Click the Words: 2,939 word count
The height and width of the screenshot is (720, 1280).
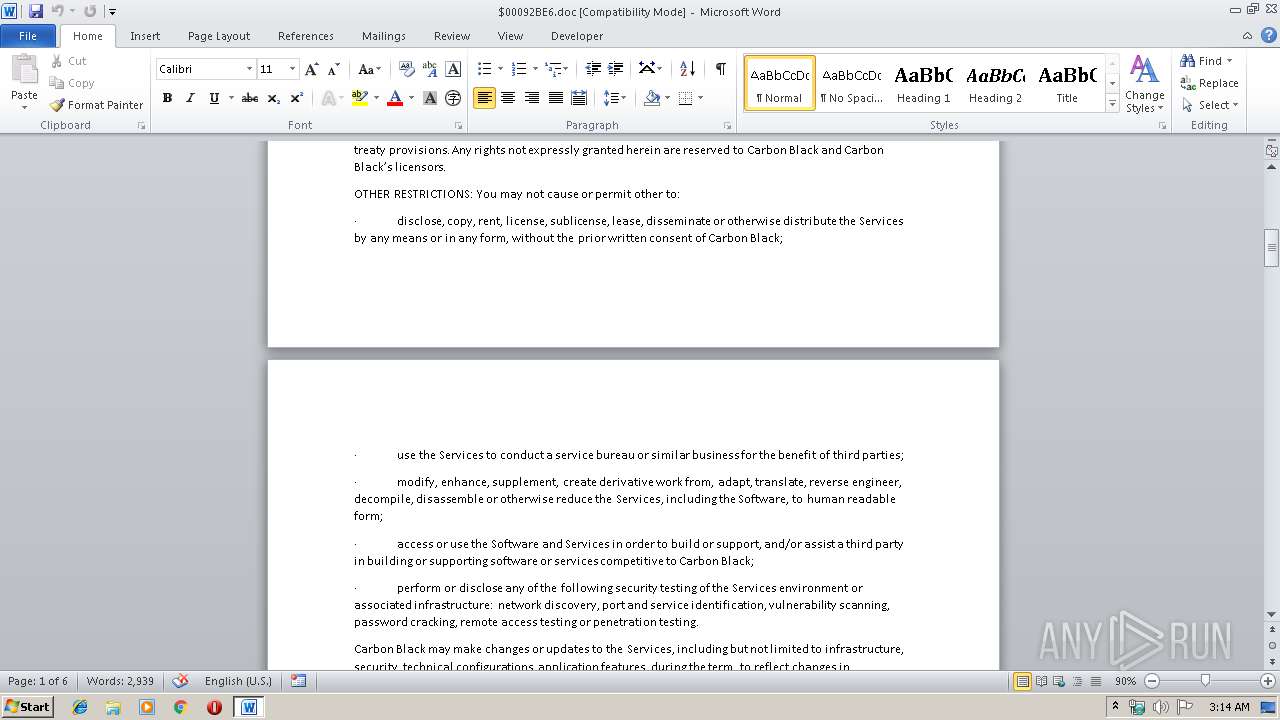pyautogui.click(x=120, y=681)
